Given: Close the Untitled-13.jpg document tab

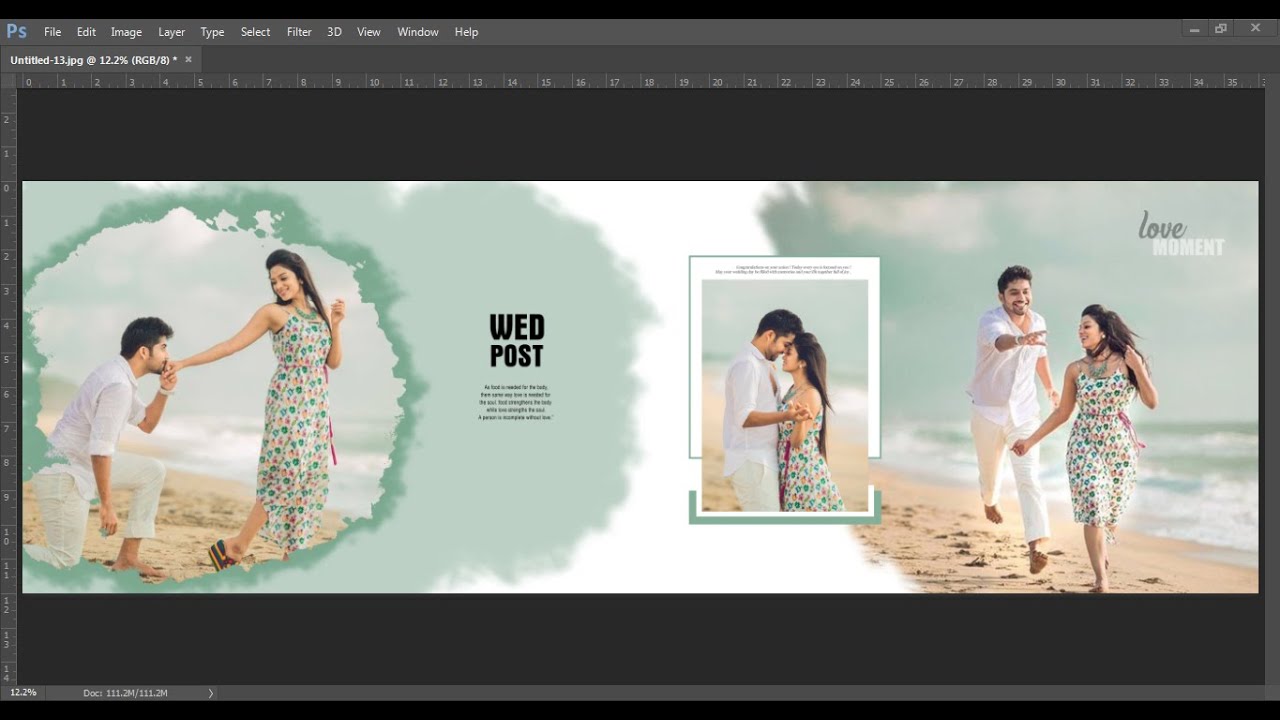Looking at the screenshot, I should point(188,59).
